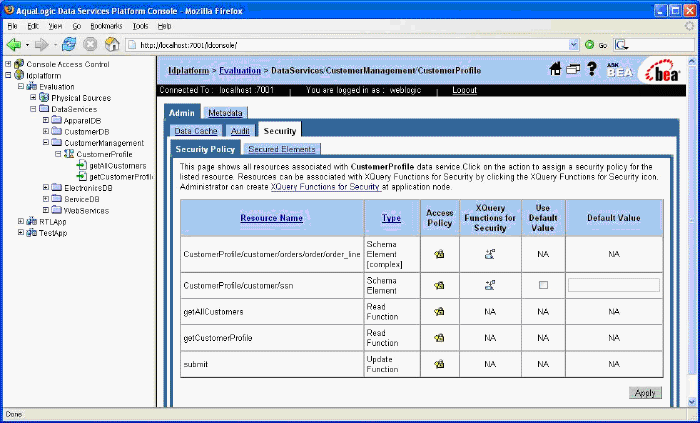Open the Tools menu
Image resolution: width=700 pixels, height=423 pixels.
click(140, 26)
